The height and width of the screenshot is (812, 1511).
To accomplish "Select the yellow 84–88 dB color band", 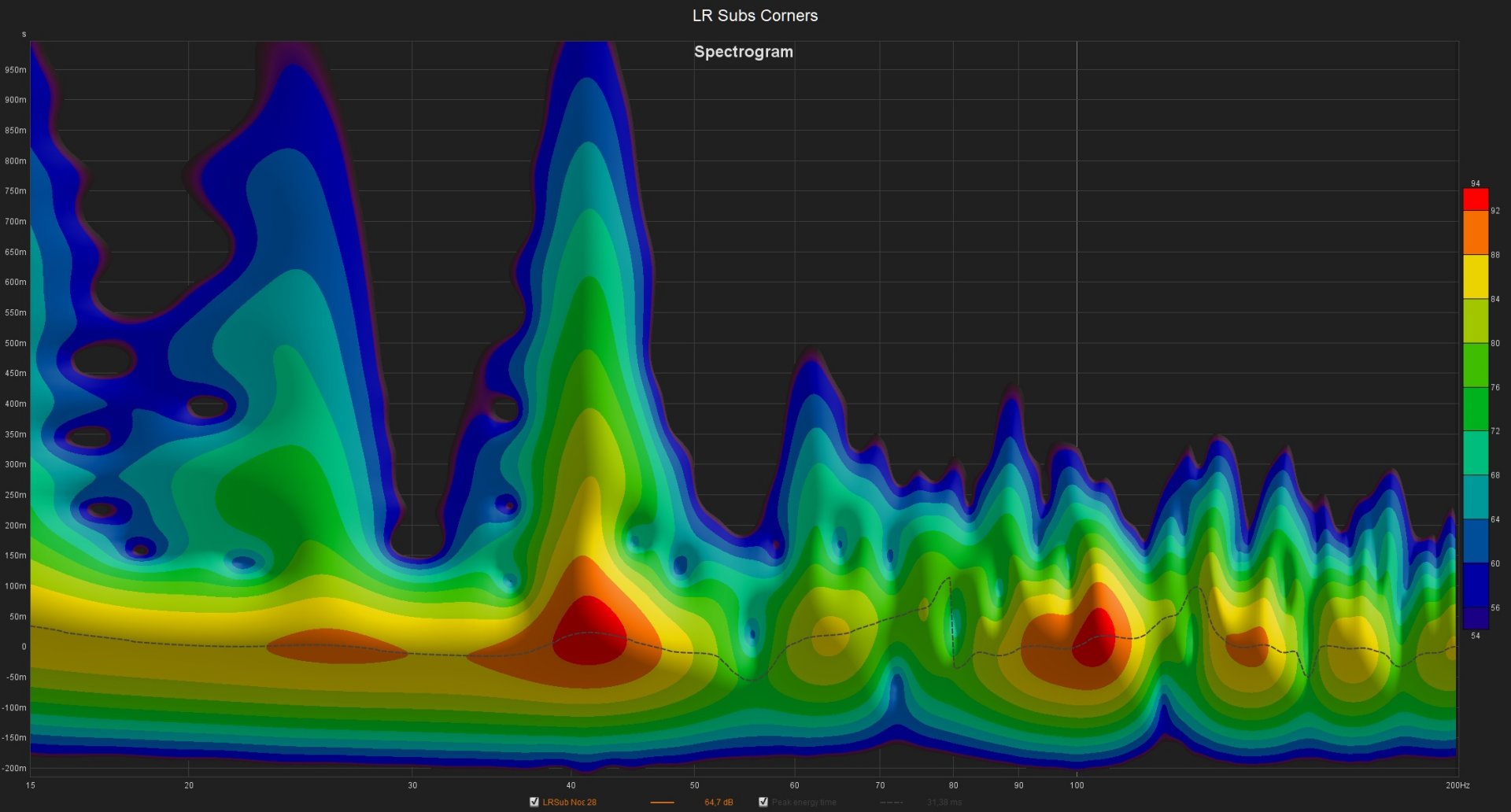I will point(1475,277).
